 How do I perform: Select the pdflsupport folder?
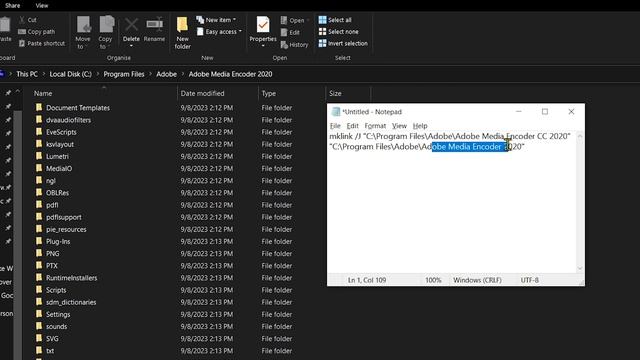[64, 217]
